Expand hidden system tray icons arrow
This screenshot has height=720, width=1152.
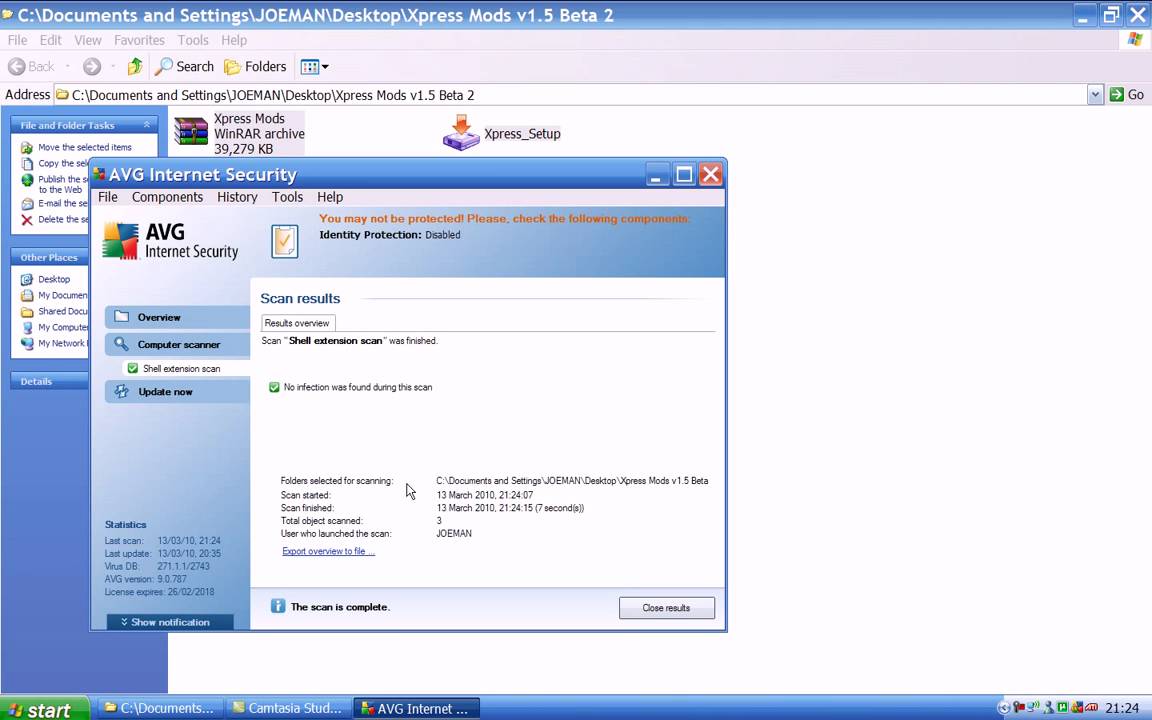[x=1004, y=709]
